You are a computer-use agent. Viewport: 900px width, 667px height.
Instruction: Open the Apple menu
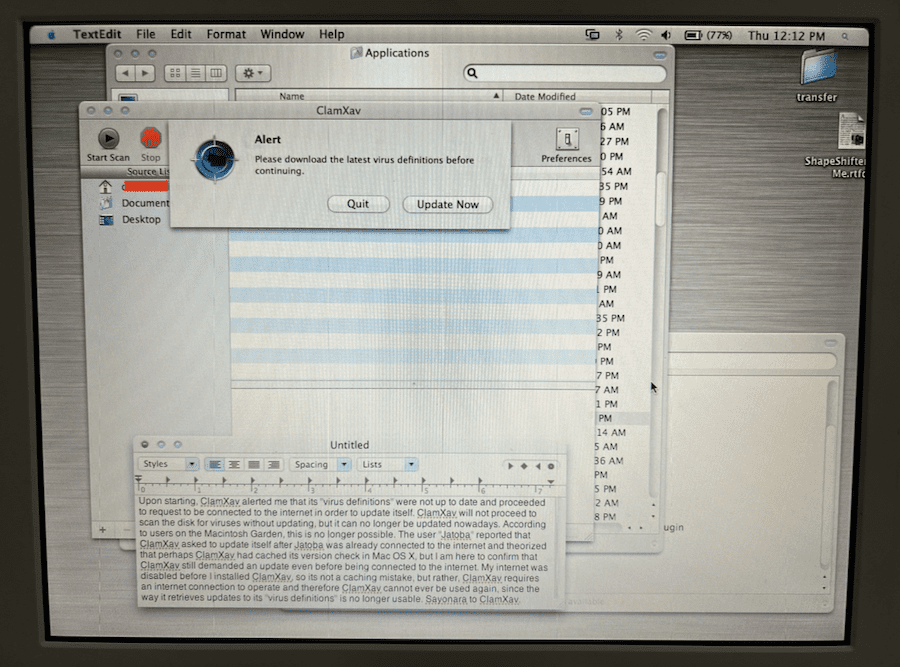click(52, 35)
